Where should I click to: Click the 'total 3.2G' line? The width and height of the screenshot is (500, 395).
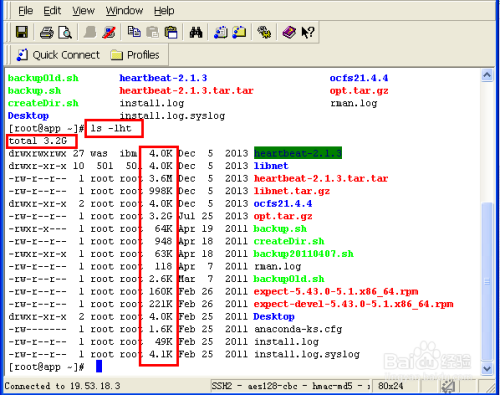click(x=38, y=141)
